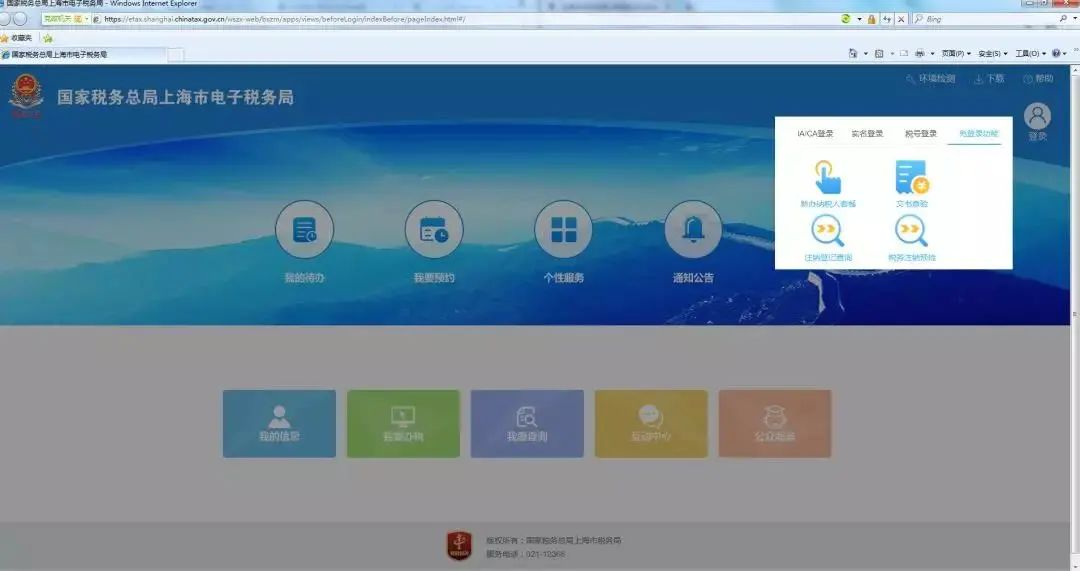
Task: Click the 文书查验 document icon
Action: click(912, 177)
